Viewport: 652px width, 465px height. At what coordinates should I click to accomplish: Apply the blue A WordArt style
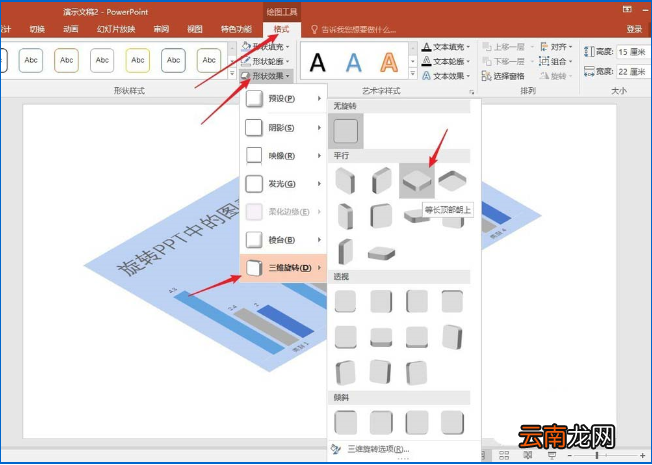(x=353, y=62)
